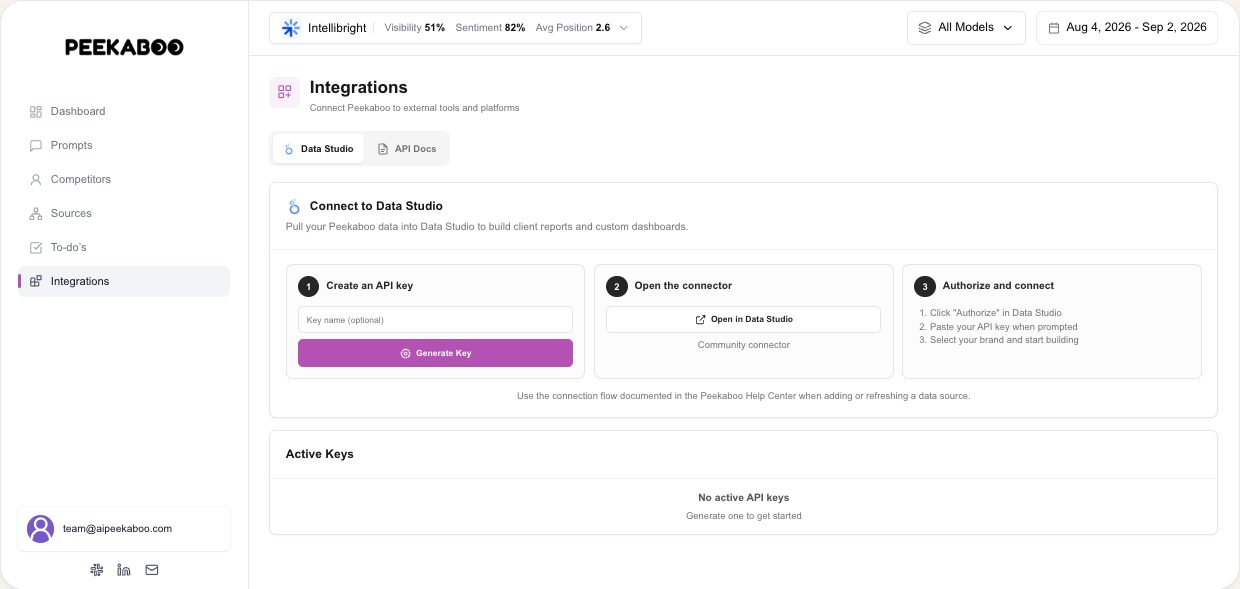The image size is (1240, 589).
Task: Click the 'Community connector' text
Action: click(x=744, y=345)
